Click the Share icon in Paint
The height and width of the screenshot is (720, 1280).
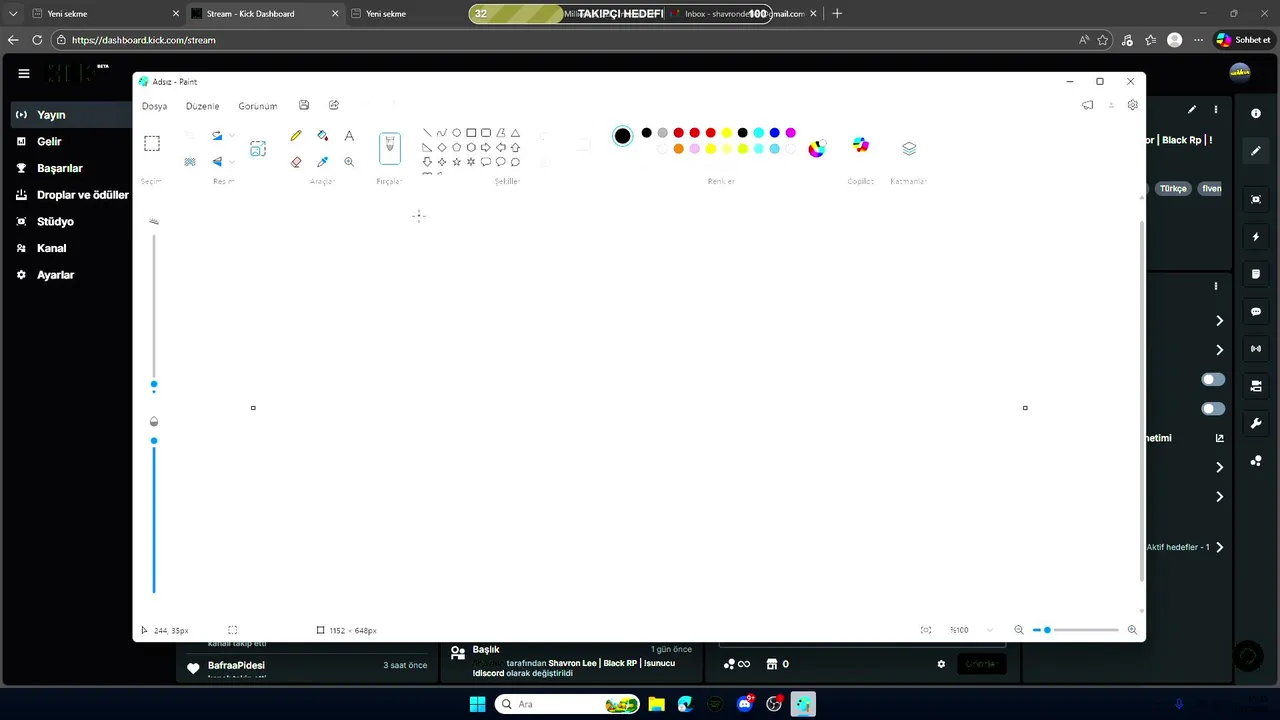coord(334,105)
